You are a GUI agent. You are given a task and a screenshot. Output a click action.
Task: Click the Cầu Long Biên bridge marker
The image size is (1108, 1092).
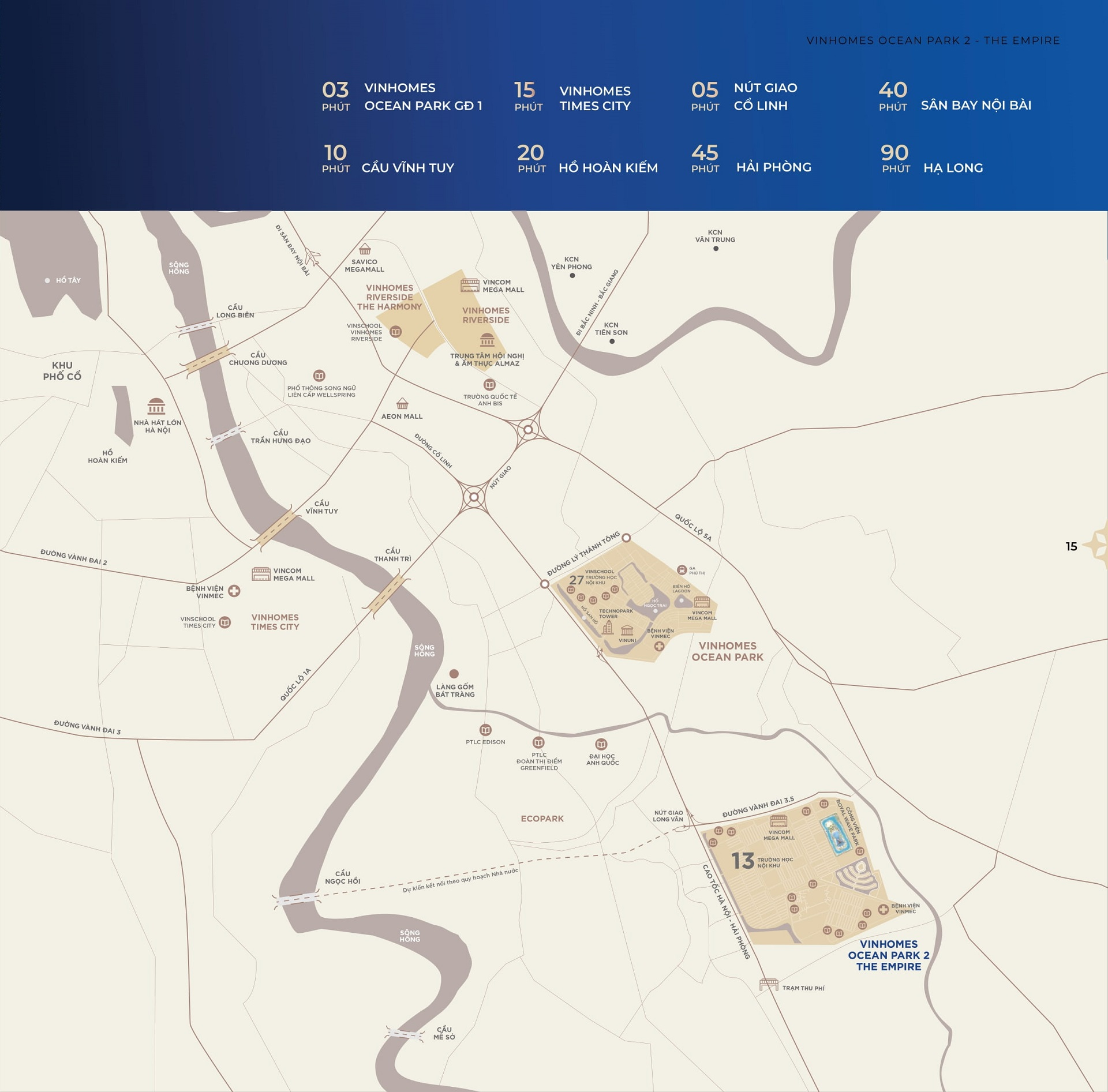point(196,328)
